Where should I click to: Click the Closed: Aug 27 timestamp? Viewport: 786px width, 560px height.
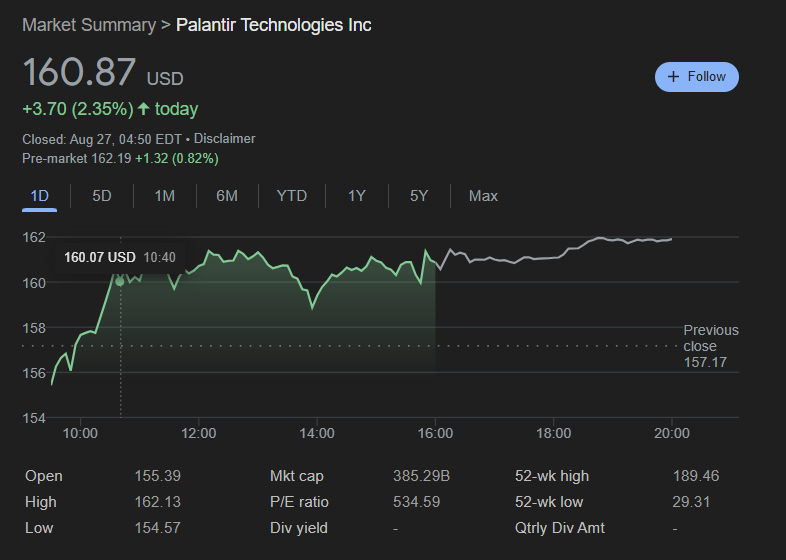click(x=102, y=139)
